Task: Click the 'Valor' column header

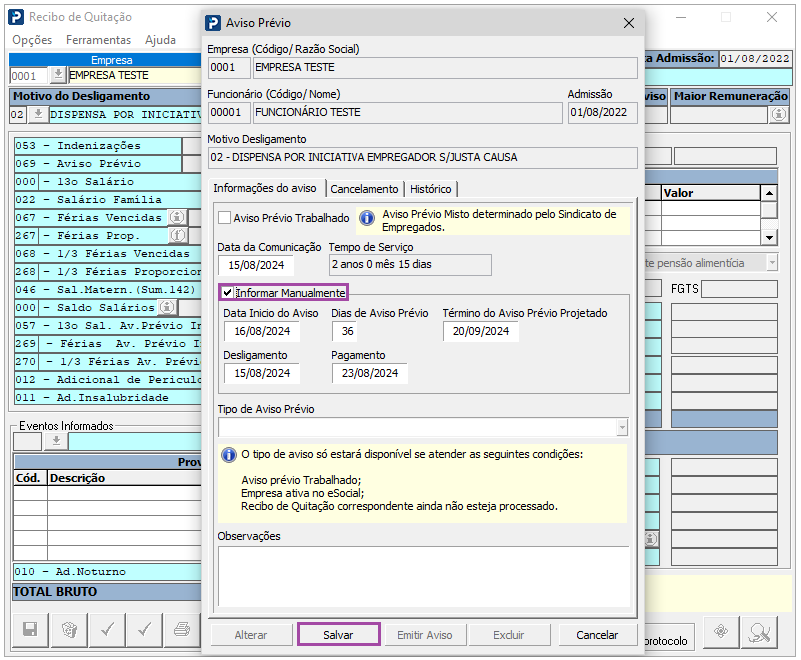Action: (711, 193)
